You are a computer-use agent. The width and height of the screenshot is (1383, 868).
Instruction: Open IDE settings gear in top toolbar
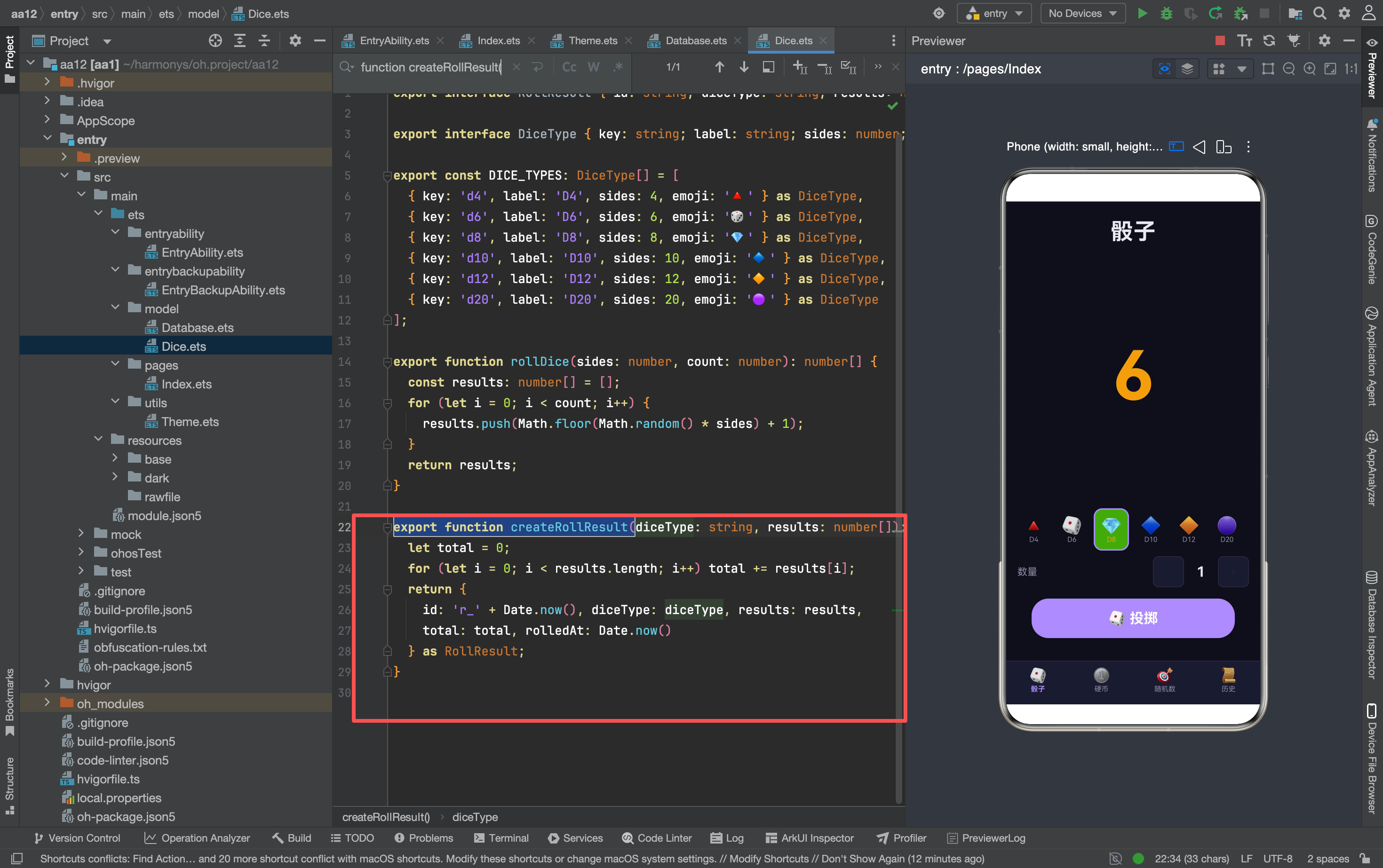[x=1344, y=13]
